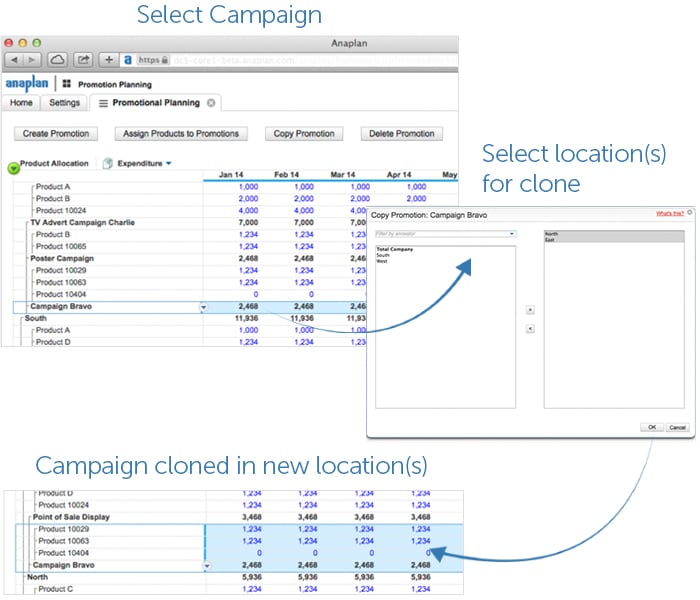This screenshot has width=700, height=600.
Task: Select the South row
Action: [36, 318]
